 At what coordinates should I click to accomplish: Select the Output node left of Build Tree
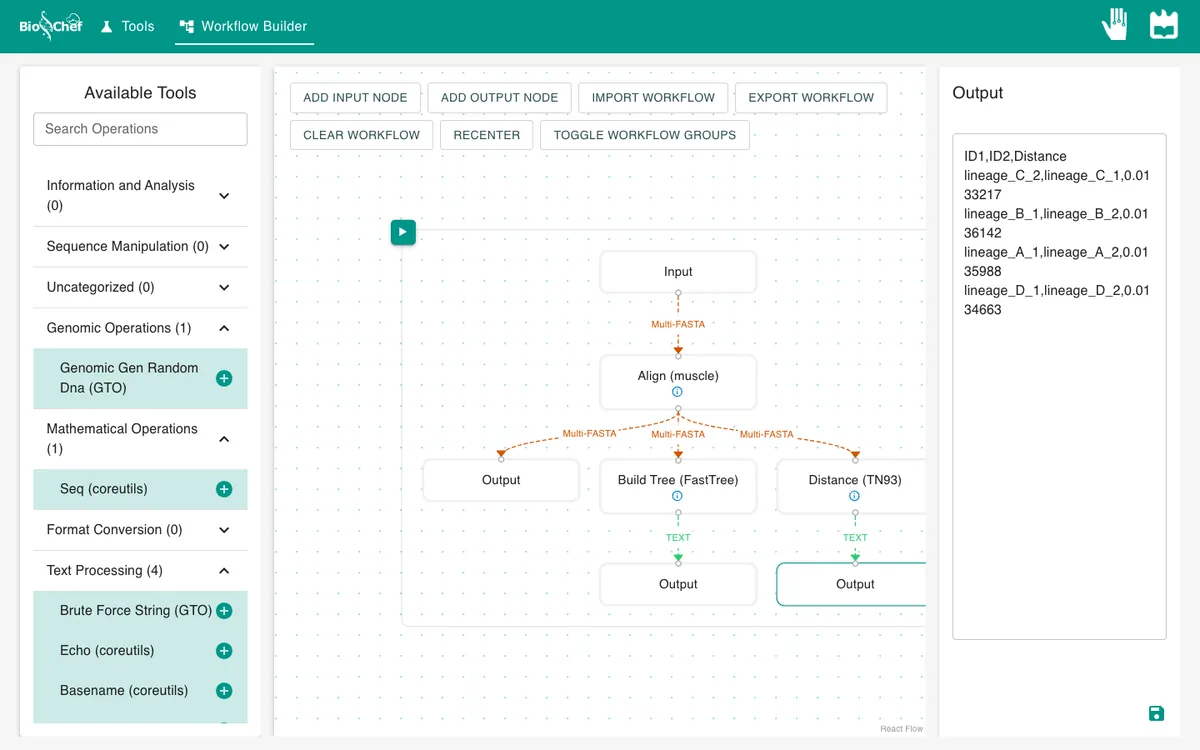click(x=501, y=480)
